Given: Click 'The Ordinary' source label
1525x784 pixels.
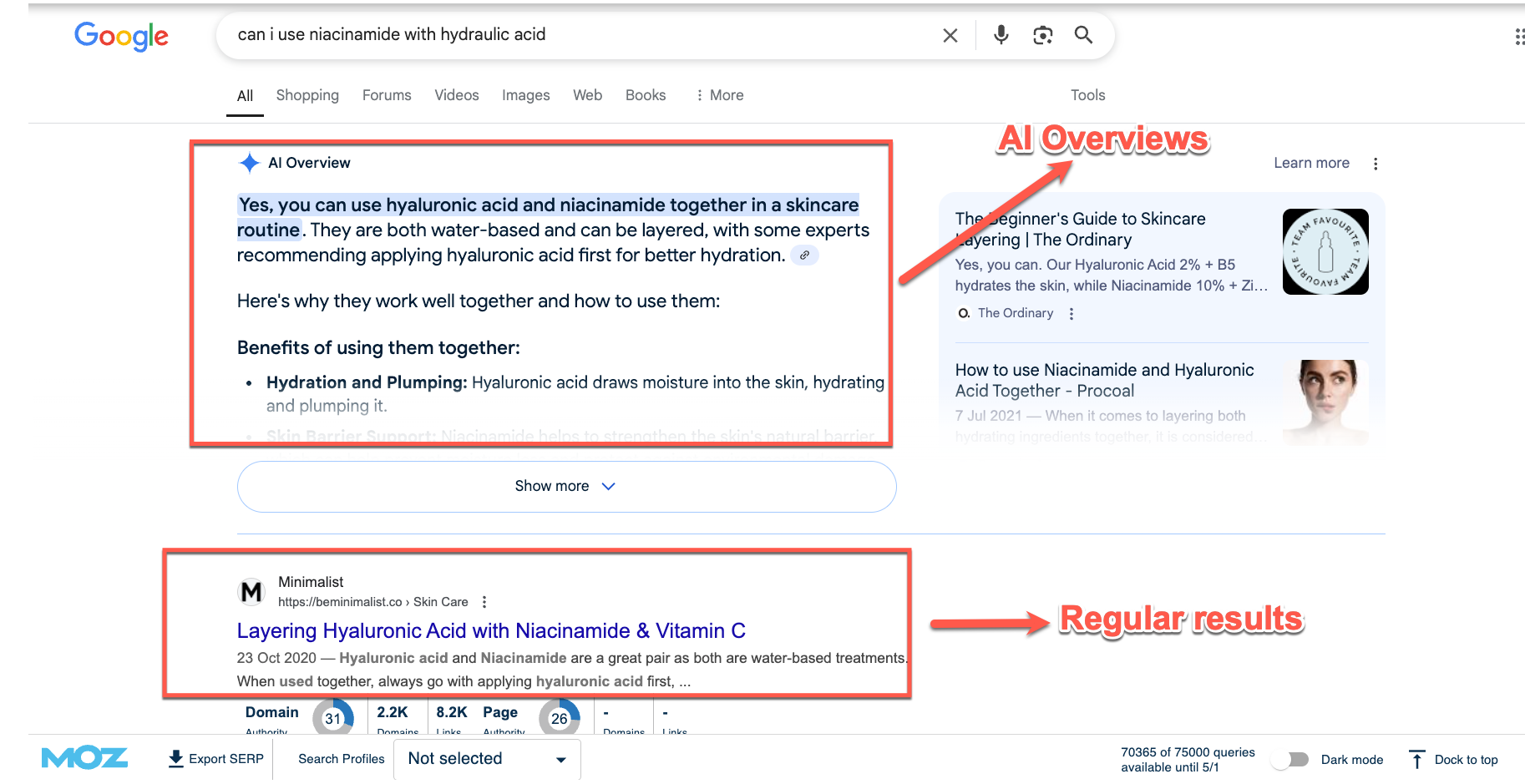Looking at the screenshot, I should [x=1016, y=313].
